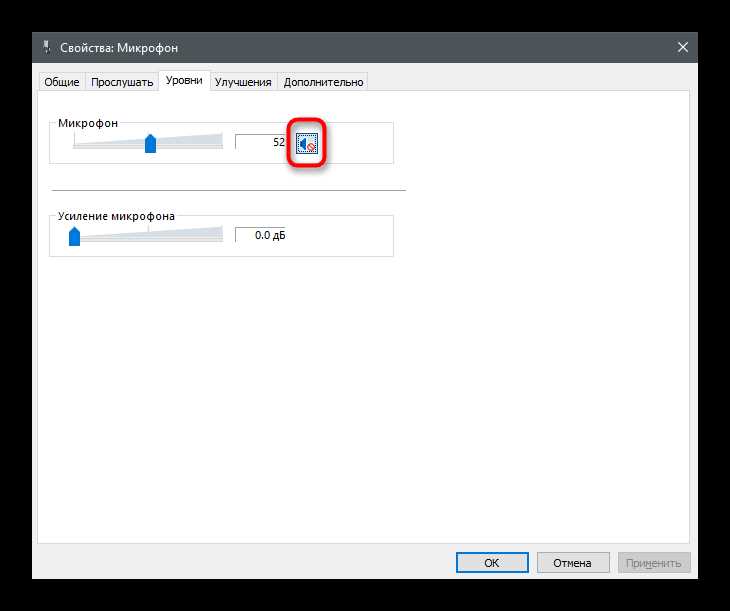This screenshot has width=730, height=611.
Task: Open the Прослушать tab
Action: 122,82
